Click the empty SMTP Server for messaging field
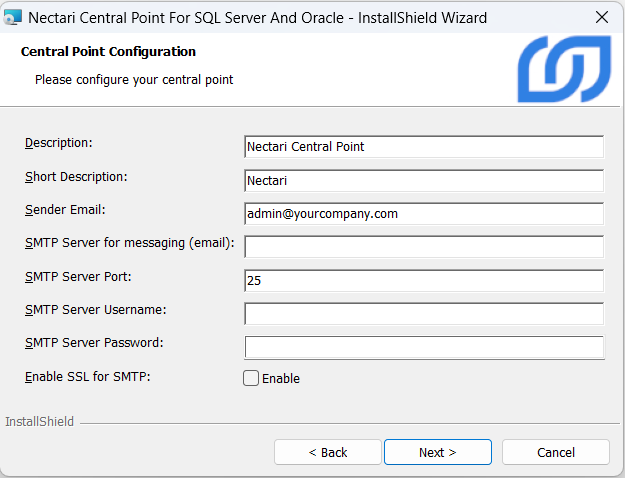Image resolution: width=625 pixels, height=478 pixels. pyautogui.click(x=423, y=247)
